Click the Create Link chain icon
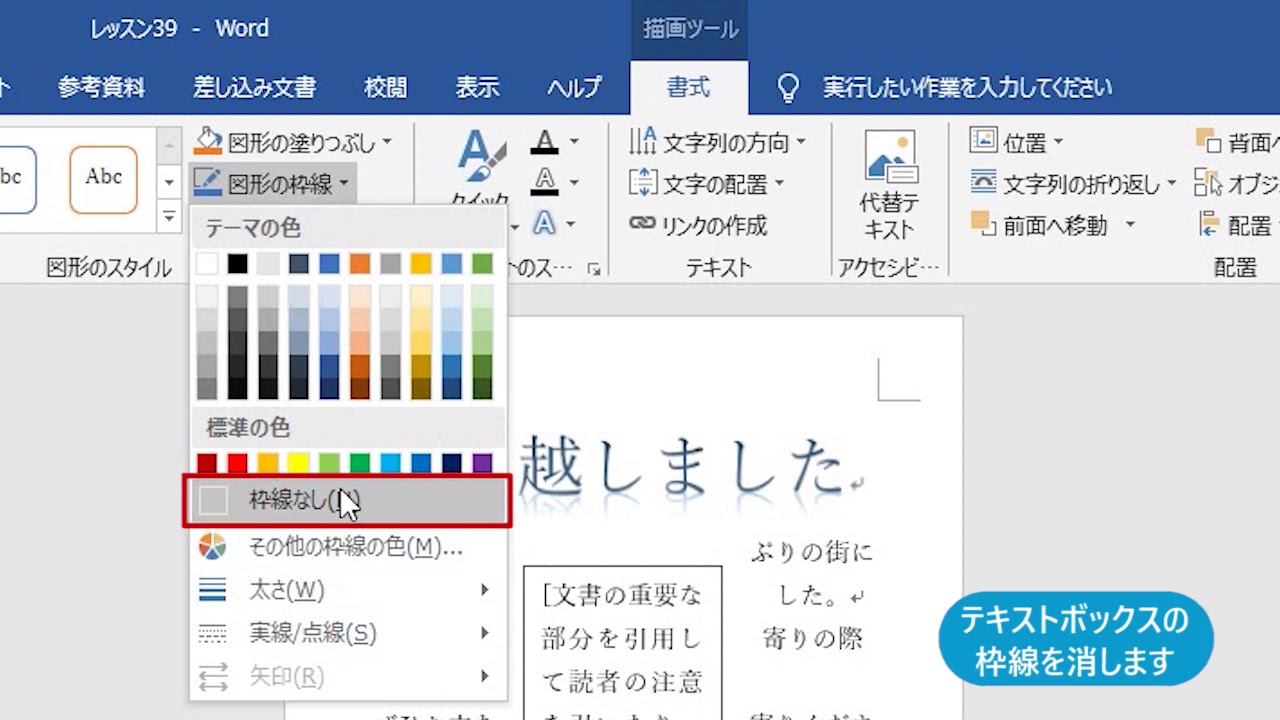The height and width of the screenshot is (720, 1280). [642, 224]
